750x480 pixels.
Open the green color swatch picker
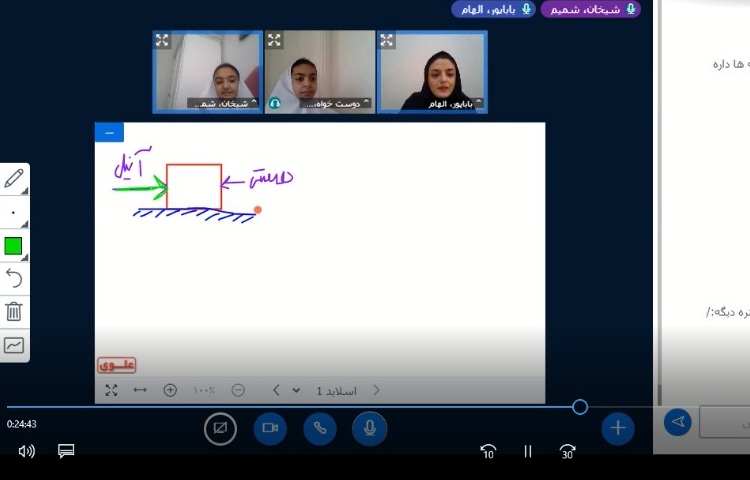pos(14,246)
